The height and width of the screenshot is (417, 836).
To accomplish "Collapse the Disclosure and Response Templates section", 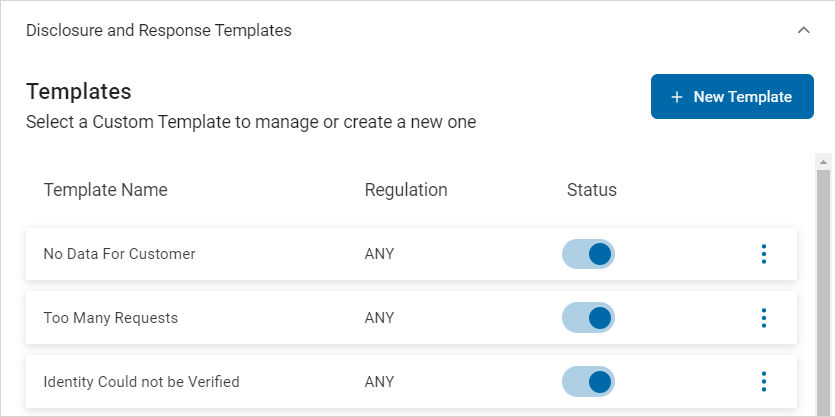I will [803, 30].
